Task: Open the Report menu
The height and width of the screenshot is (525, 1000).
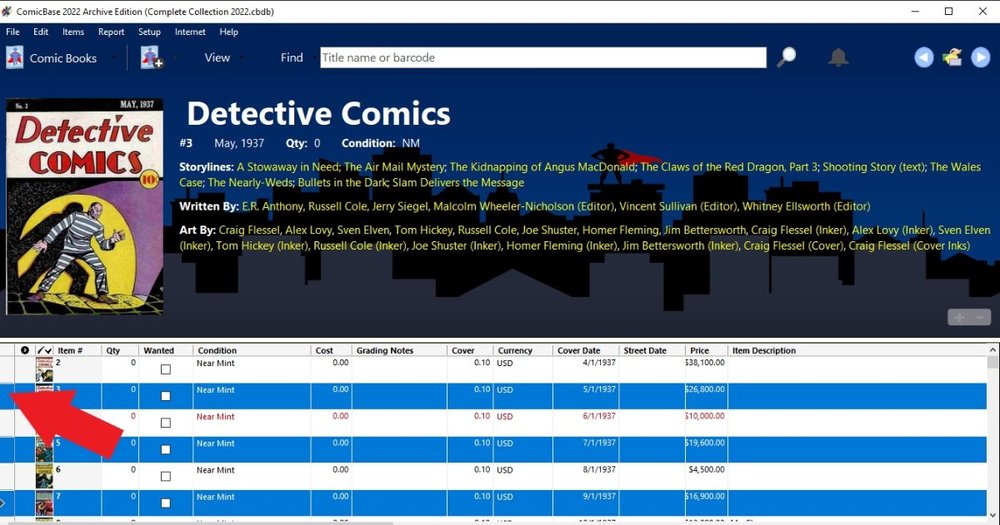Action: tap(111, 32)
